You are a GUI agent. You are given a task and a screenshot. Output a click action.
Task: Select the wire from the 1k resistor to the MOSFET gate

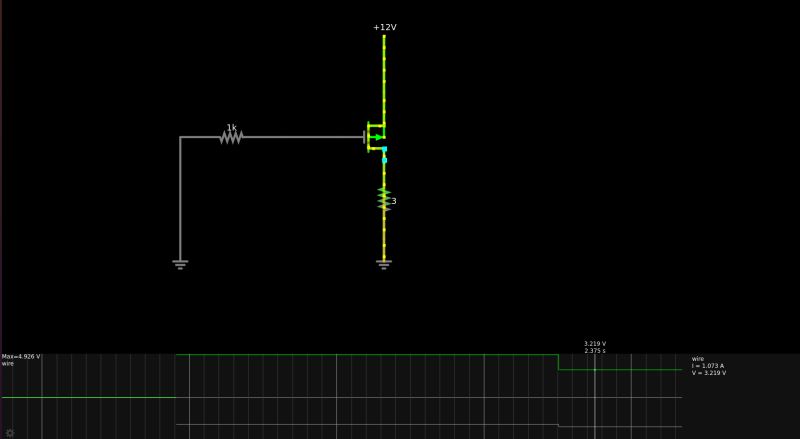(304, 137)
